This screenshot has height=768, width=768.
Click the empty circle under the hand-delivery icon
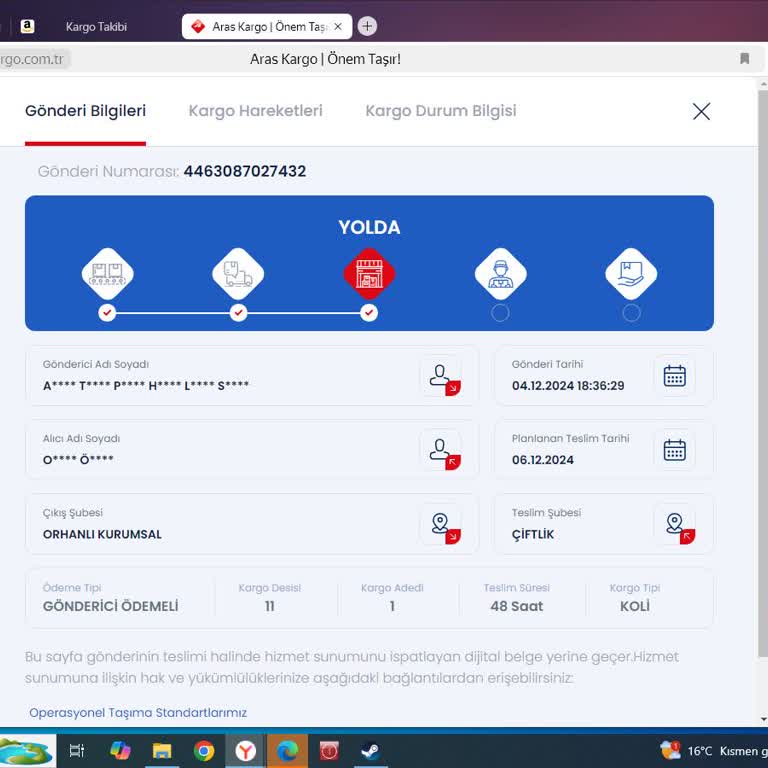[x=631, y=312]
